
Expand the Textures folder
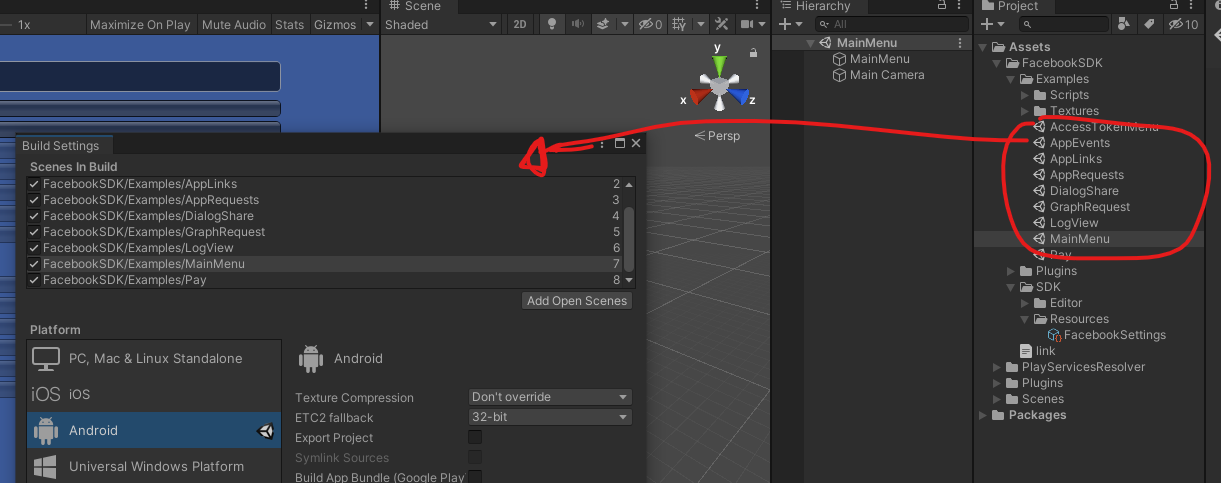coord(1025,111)
